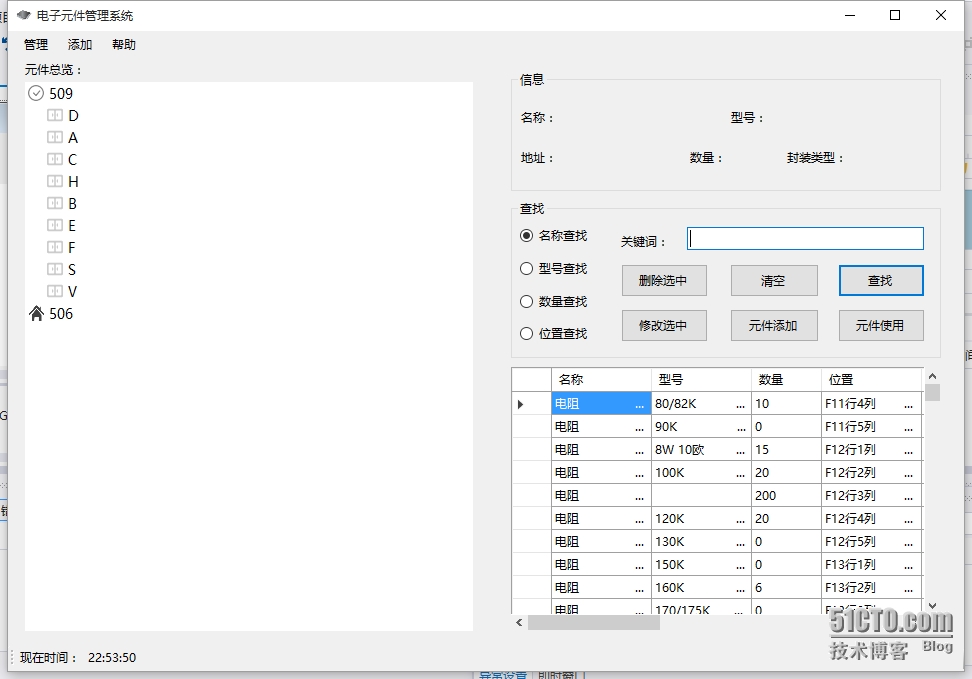Click the drawer icon next to B
The image size is (972, 679).
(55, 203)
